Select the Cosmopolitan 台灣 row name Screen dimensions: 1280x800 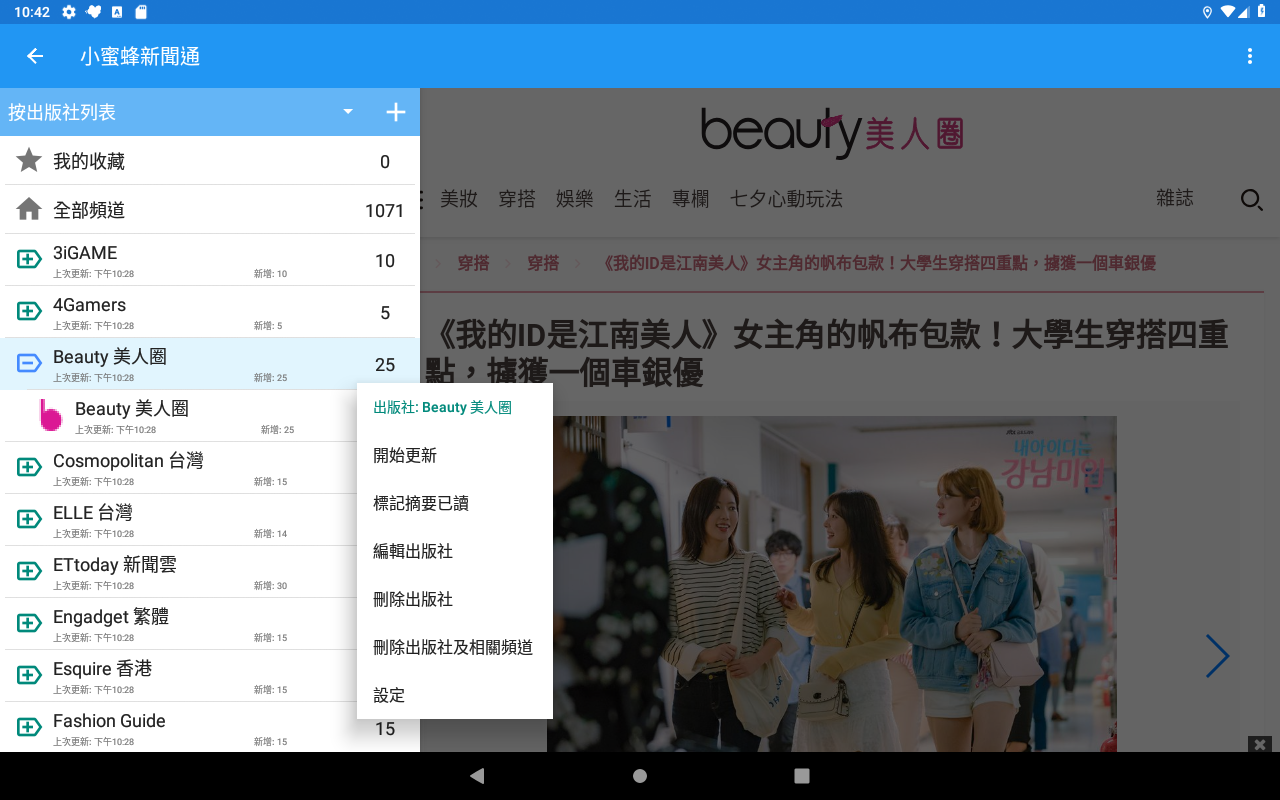(128, 461)
